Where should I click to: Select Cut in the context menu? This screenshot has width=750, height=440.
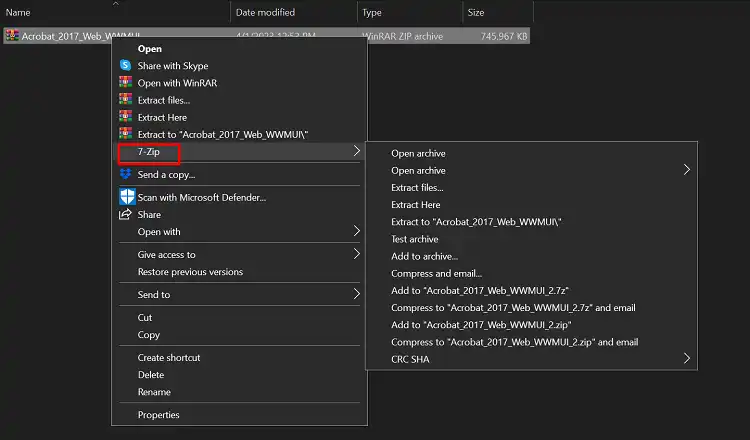click(144, 318)
